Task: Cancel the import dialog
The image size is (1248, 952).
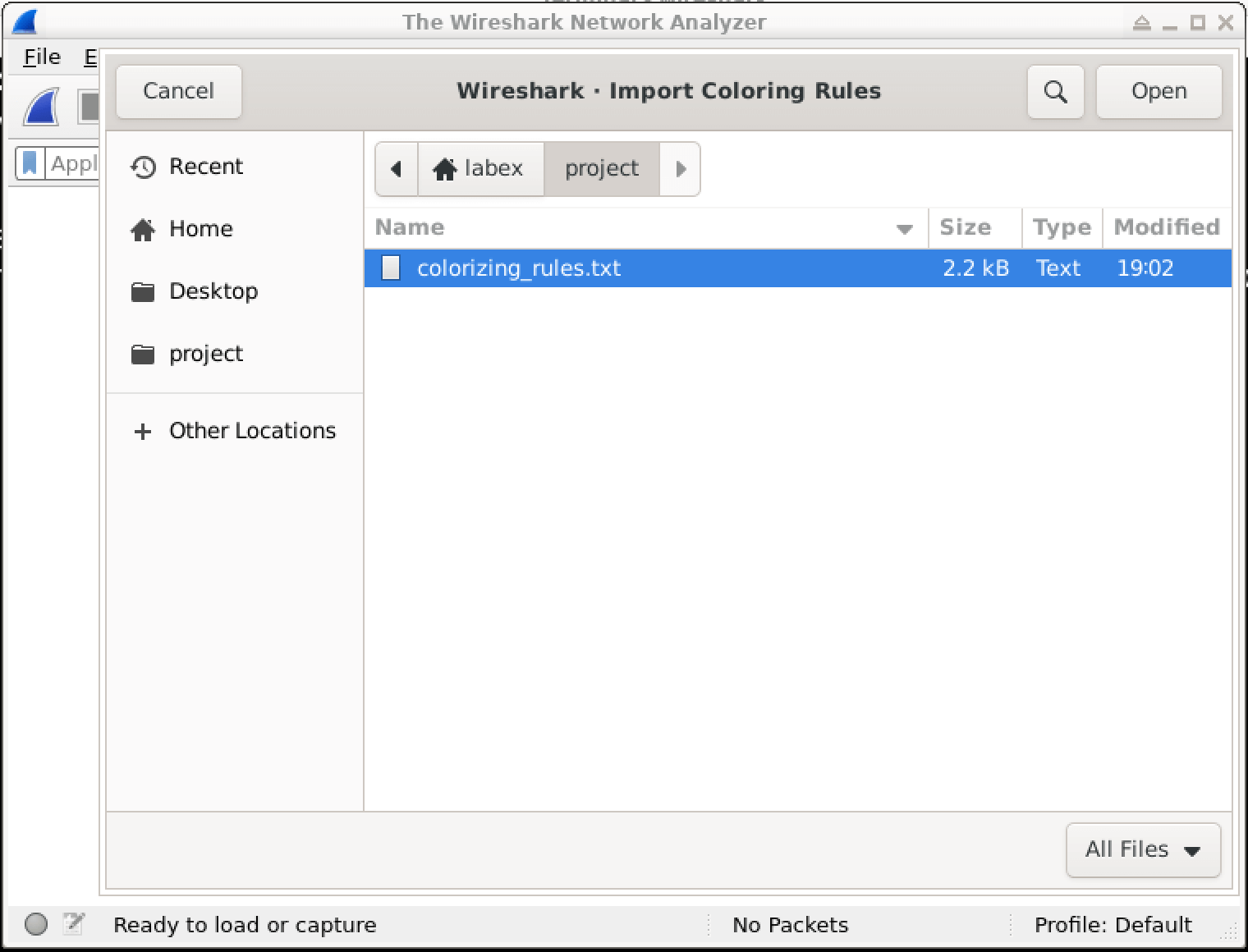Action: [x=178, y=91]
